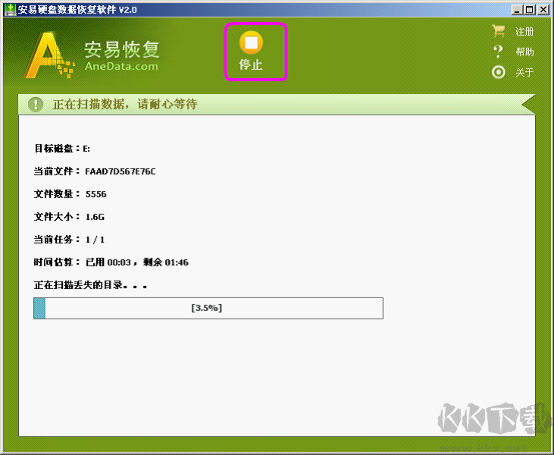Click the circular about icon
The height and width of the screenshot is (455, 554).
tap(499, 72)
